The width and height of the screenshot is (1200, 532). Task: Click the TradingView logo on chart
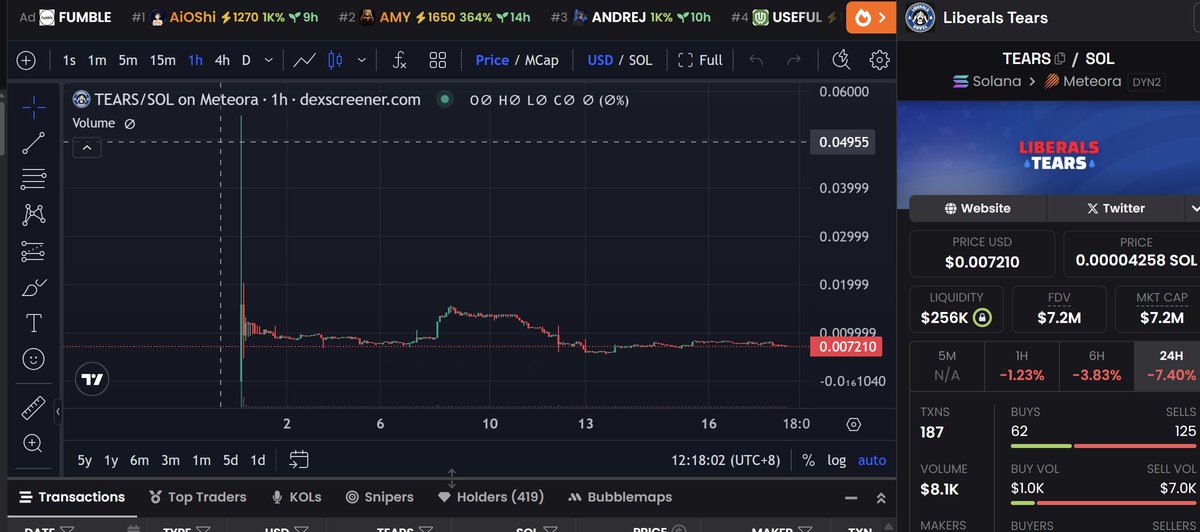(x=92, y=380)
